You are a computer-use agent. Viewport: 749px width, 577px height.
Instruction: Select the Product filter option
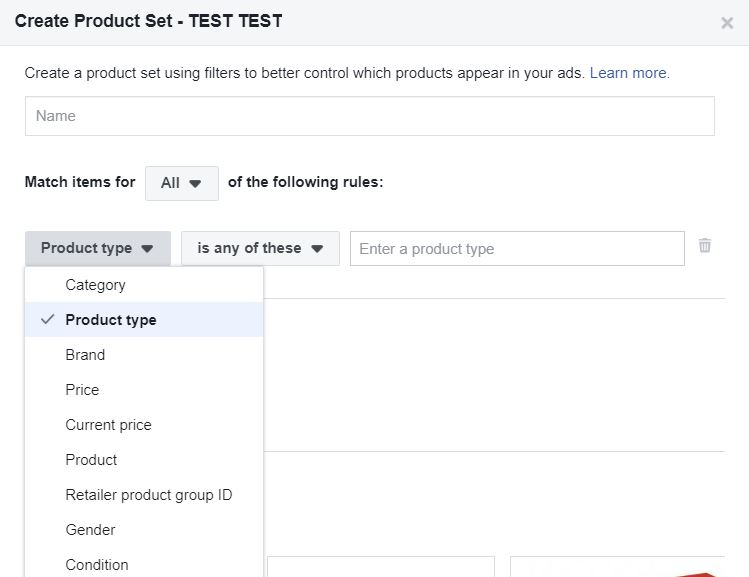pyautogui.click(x=91, y=460)
